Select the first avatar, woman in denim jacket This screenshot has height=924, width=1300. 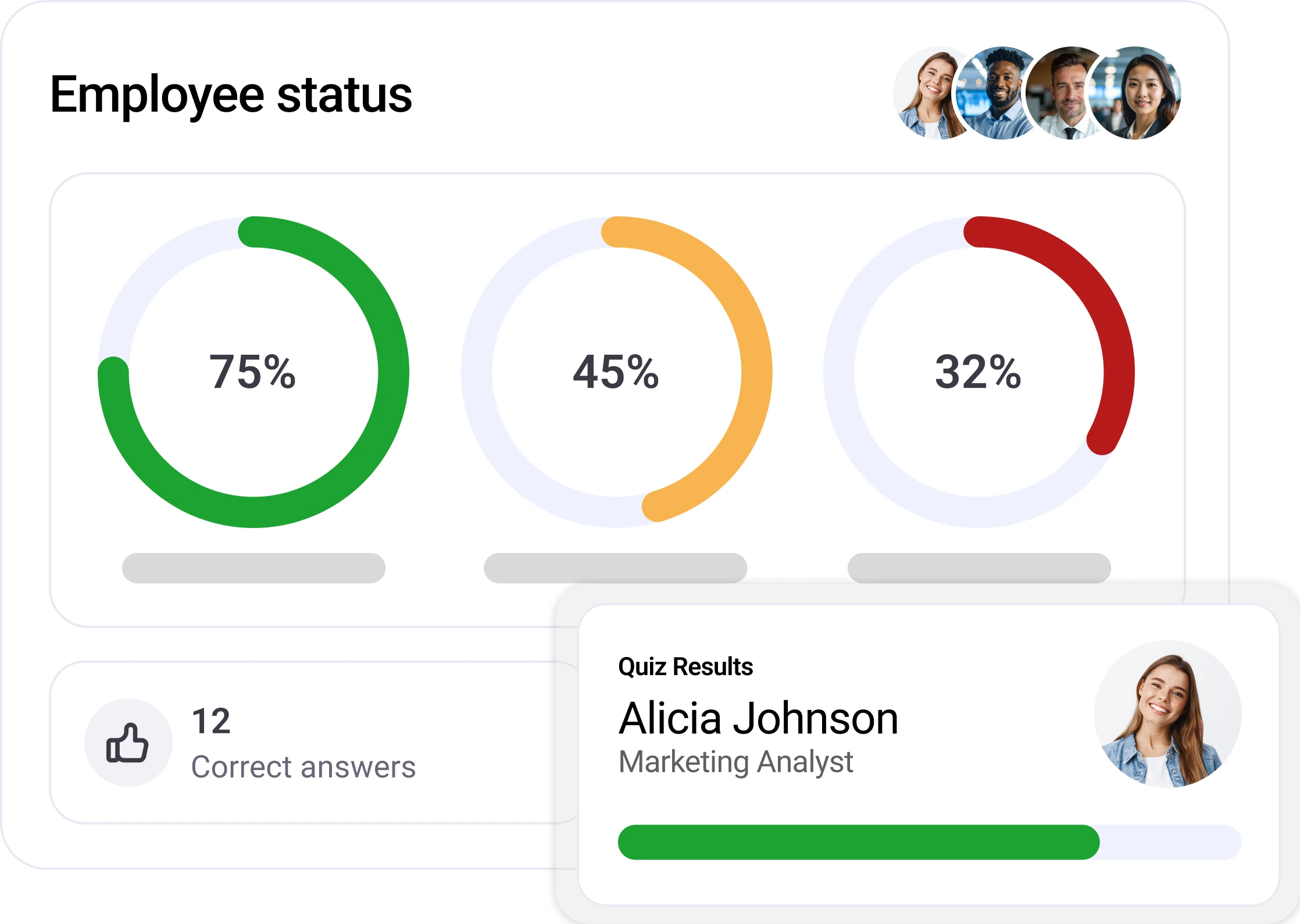pos(927,93)
